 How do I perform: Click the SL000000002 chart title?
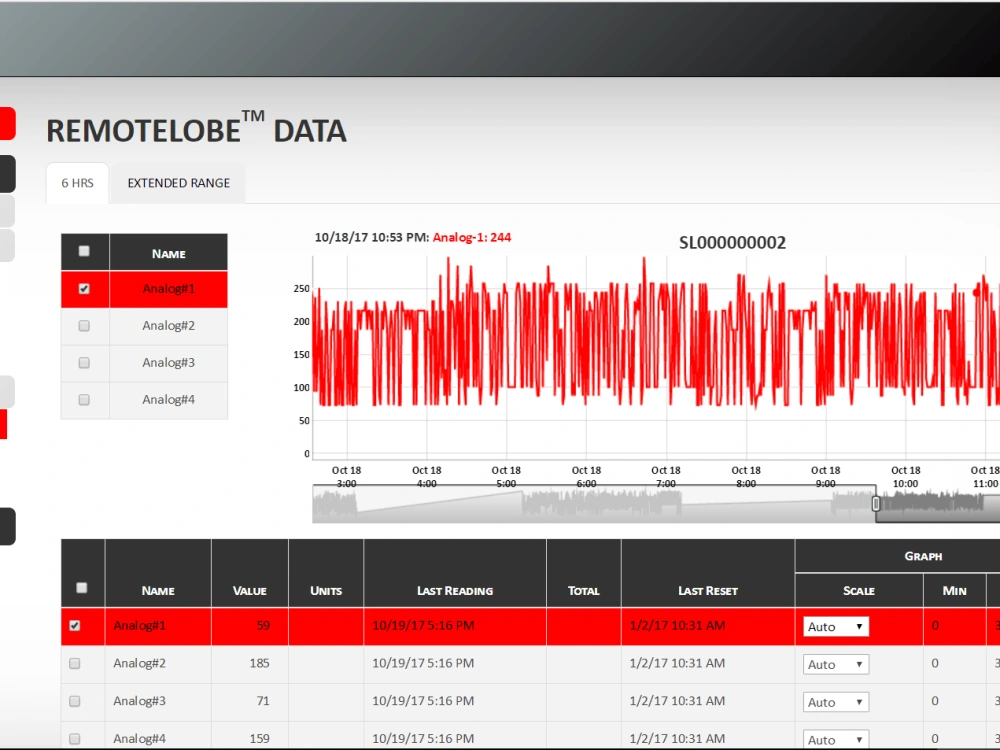[732, 243]
